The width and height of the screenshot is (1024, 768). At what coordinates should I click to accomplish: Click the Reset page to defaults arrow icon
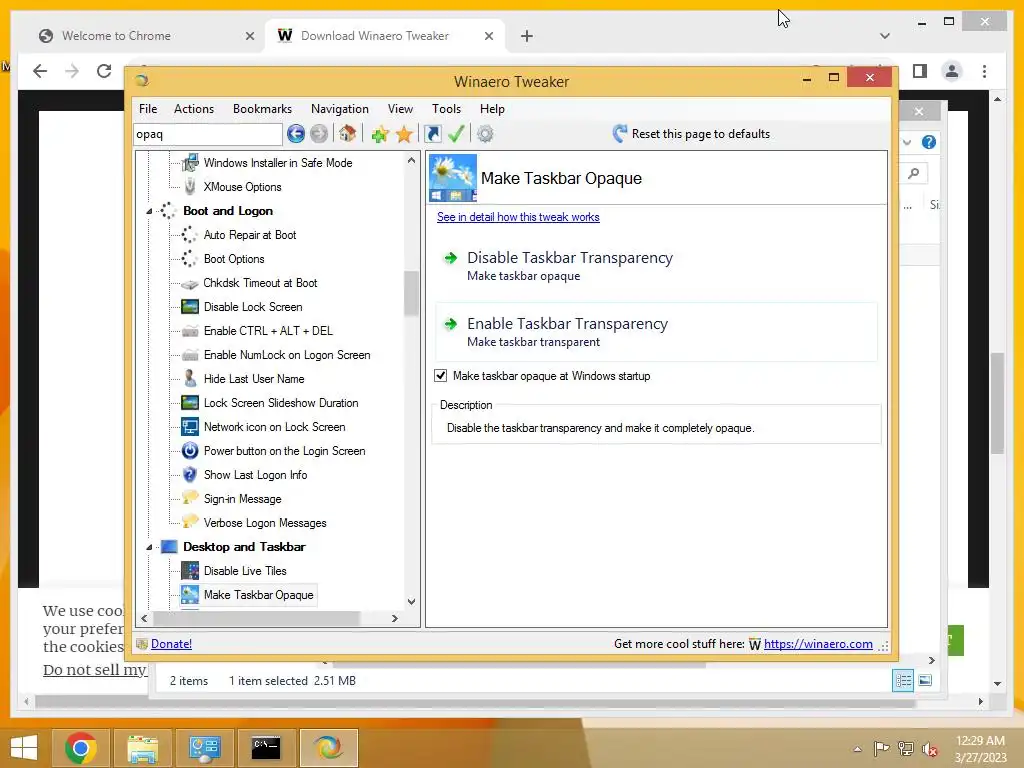point(620,134)
